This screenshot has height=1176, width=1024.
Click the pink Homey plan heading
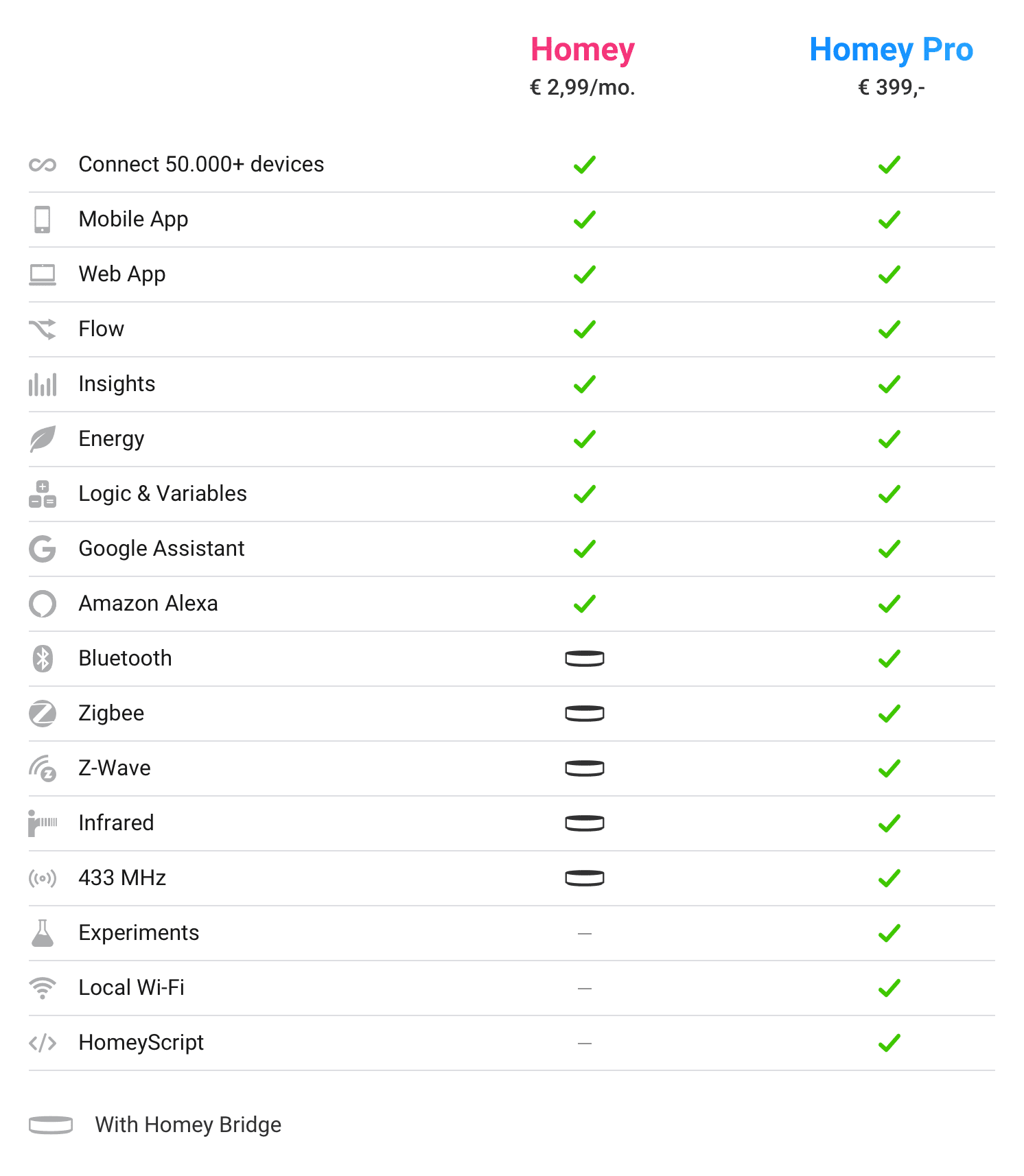click(583, 49)
